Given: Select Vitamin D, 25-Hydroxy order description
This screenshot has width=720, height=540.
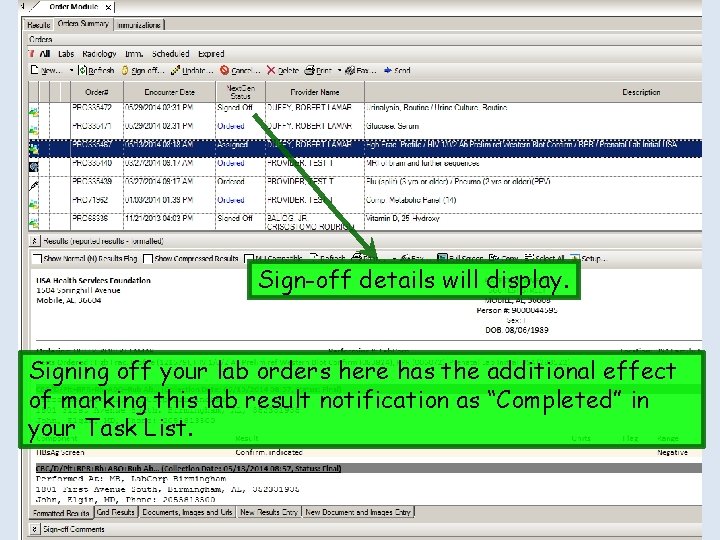Looking at the screenshot, I should point(403,219).
